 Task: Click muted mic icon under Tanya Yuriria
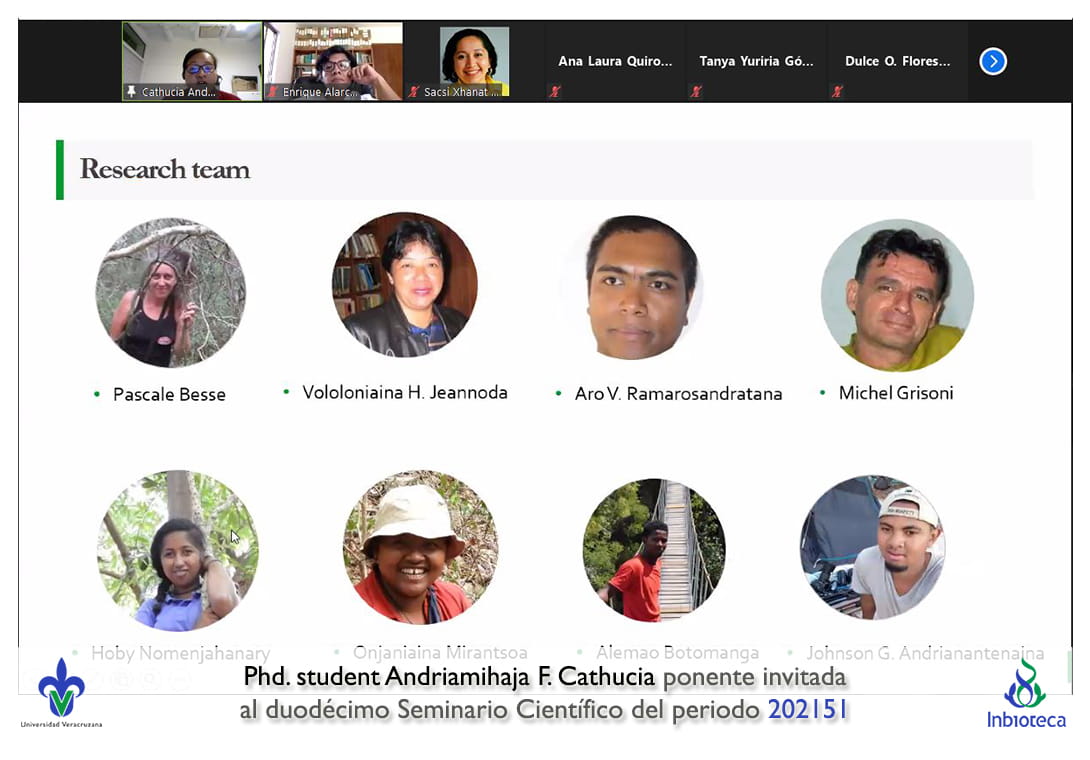(x=696, y=92)
